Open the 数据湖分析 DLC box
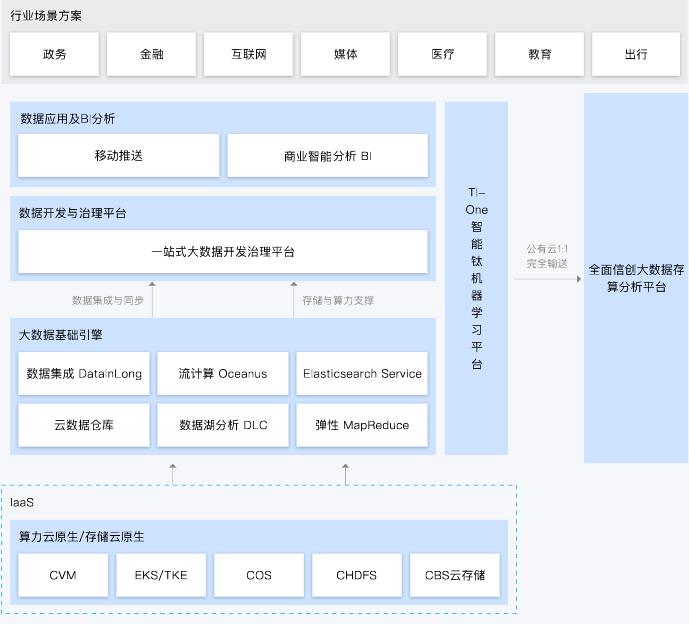 click(x=223, y=425)
